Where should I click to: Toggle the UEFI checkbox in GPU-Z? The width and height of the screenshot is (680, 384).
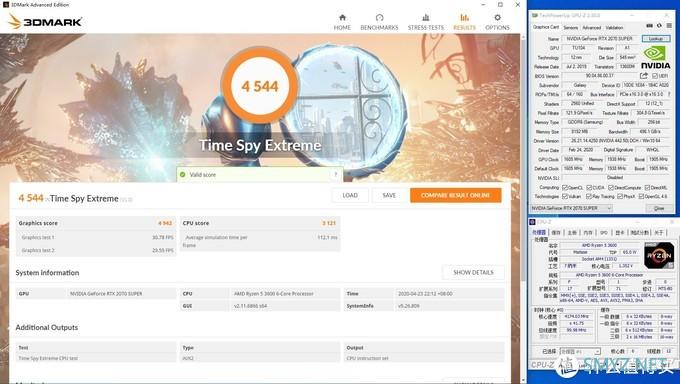click(655, 76)
